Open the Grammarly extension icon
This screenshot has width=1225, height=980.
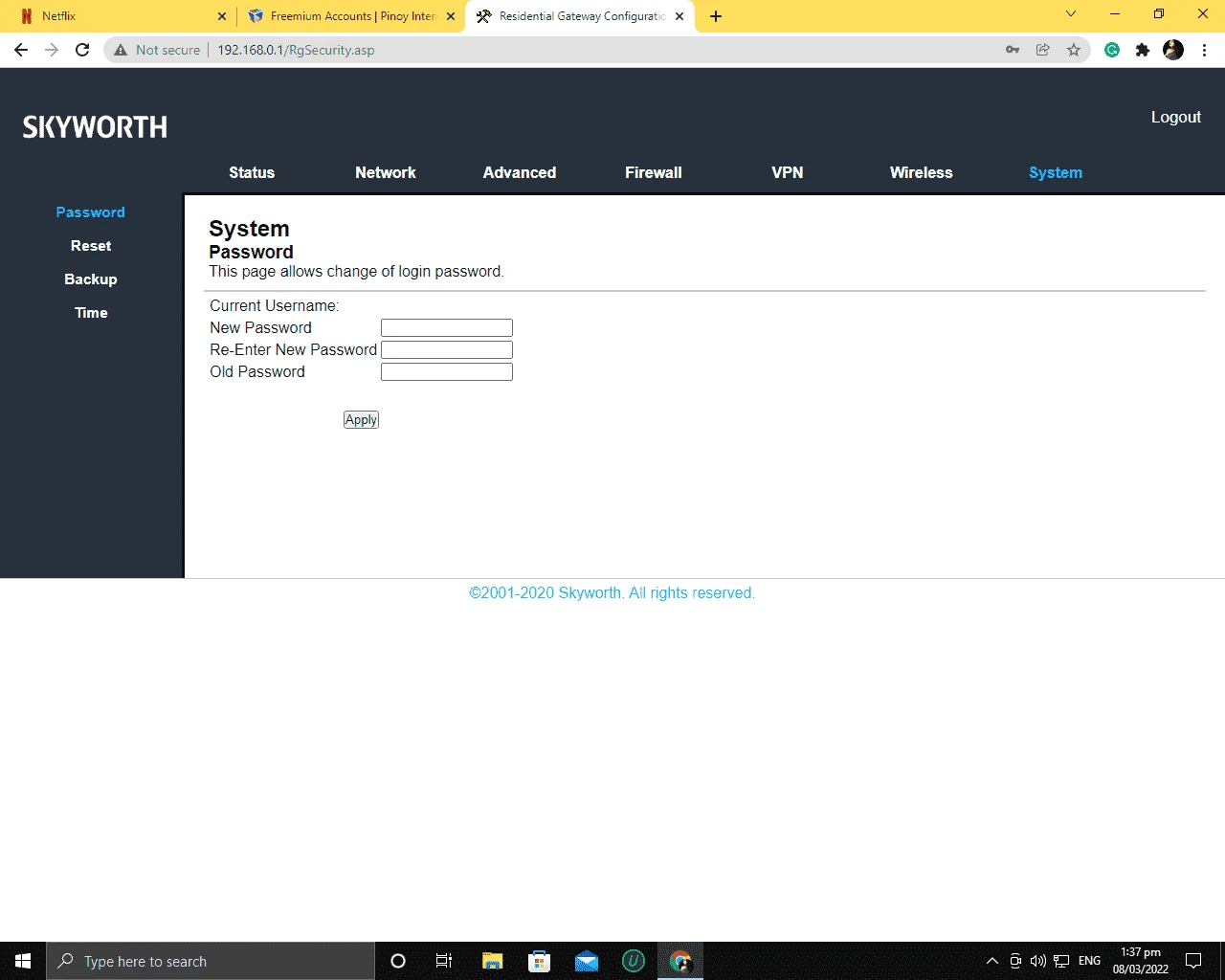click(x=1112, y=50)
